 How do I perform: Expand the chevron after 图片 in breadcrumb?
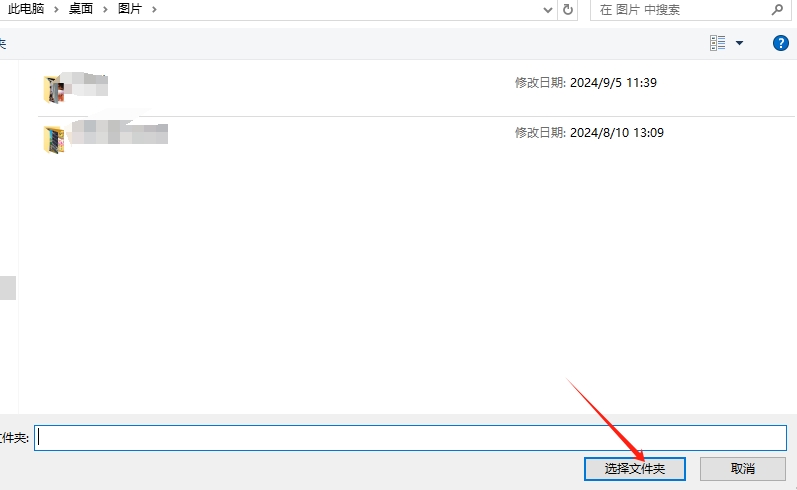[153, 9]
